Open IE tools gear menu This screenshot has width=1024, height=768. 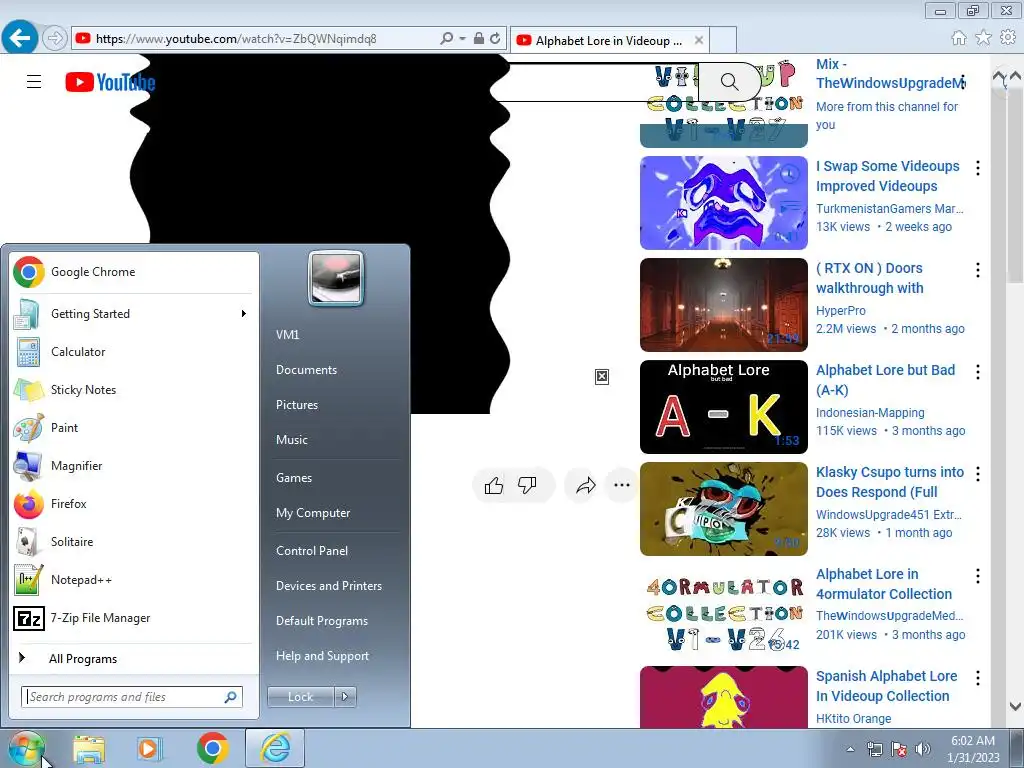pyautogui.click(x=1008, y=38)
